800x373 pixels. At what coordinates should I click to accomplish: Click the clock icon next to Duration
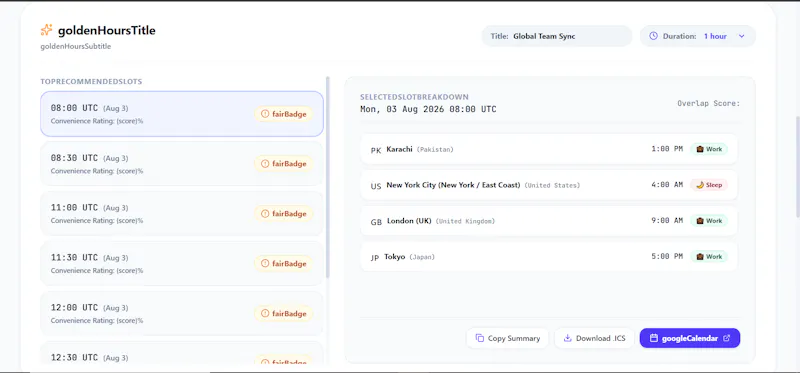pyautogui.click(x=653, y=36)
